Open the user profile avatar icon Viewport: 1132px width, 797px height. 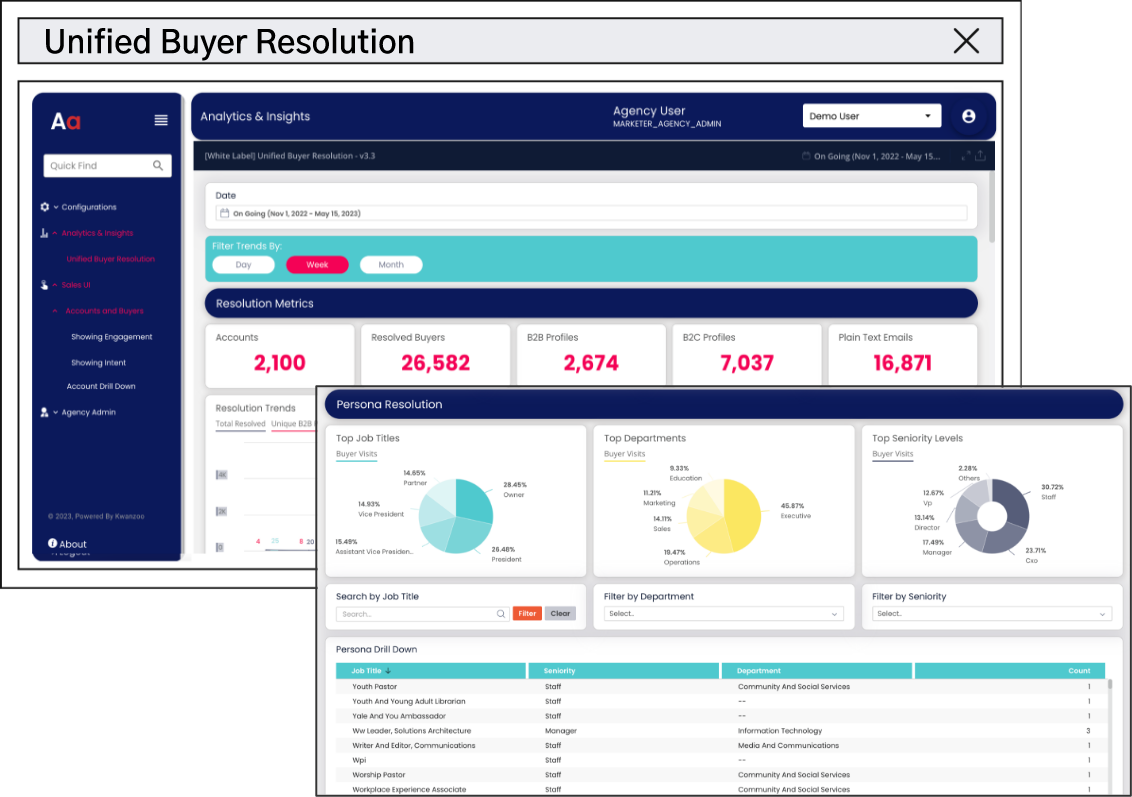968,116
